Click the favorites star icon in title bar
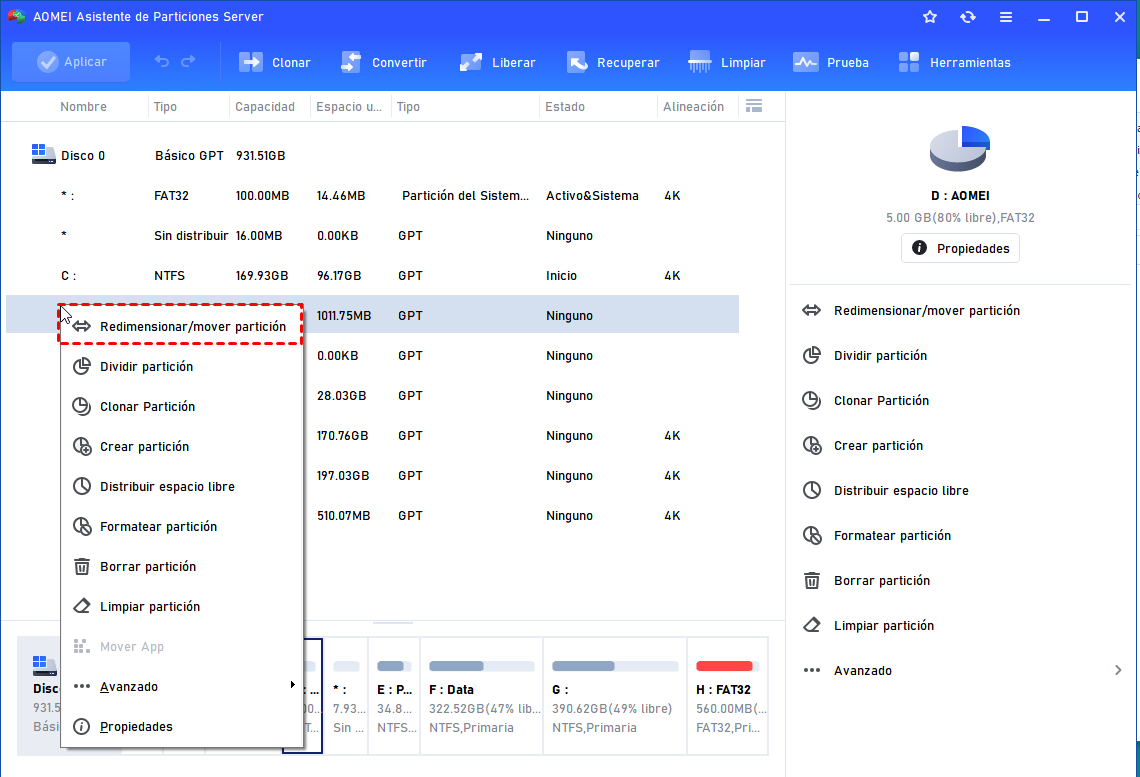 (930, 17)
